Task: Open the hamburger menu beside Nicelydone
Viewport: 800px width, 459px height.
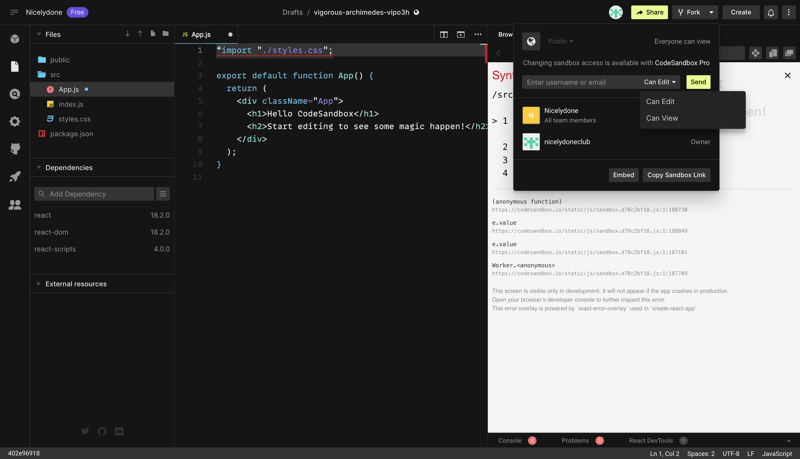Action: click(14, 12)
